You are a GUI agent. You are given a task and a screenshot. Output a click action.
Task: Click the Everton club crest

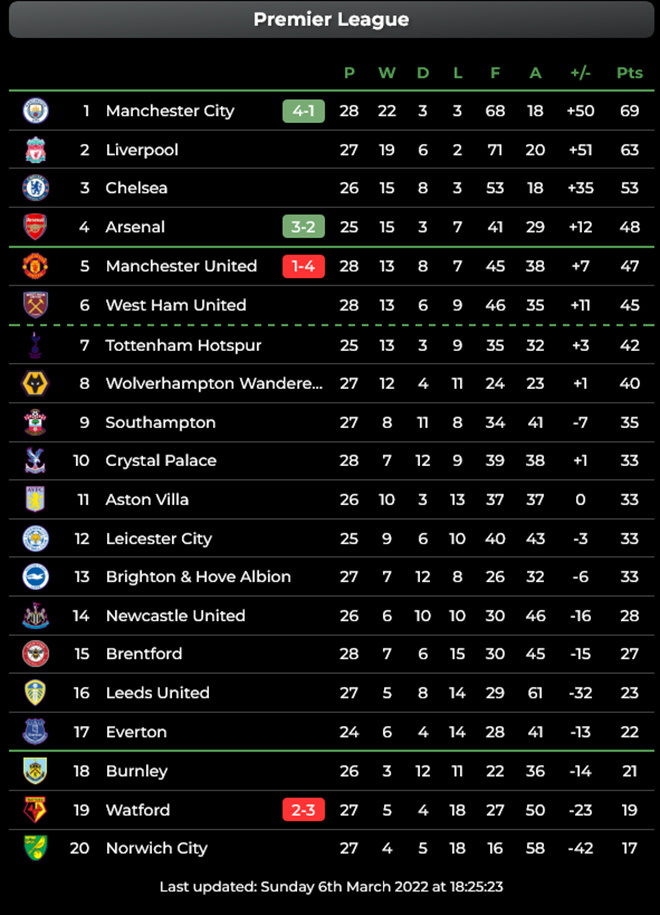coord(34,732)
